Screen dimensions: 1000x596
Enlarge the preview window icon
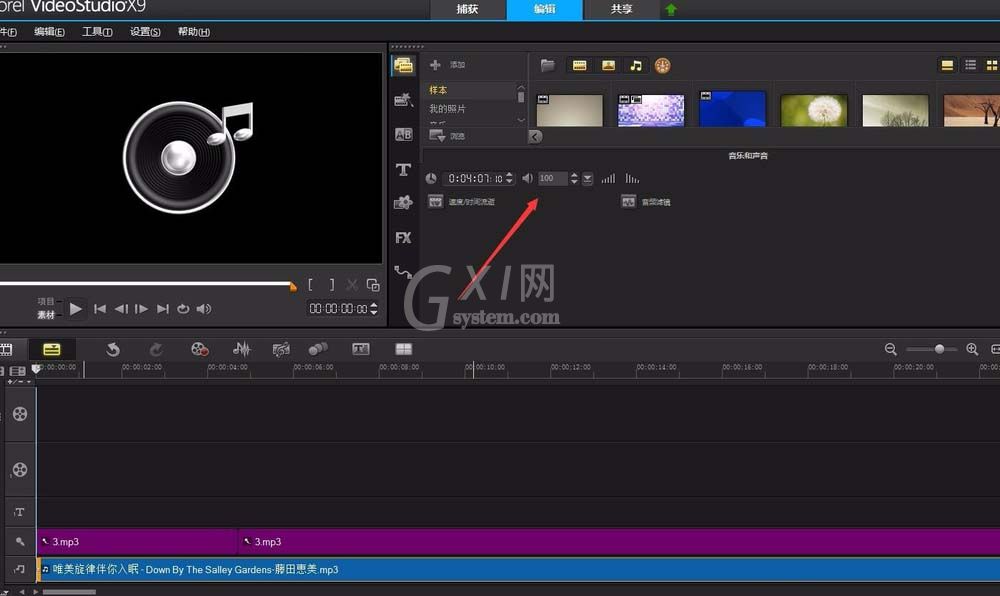click(373, 285)
